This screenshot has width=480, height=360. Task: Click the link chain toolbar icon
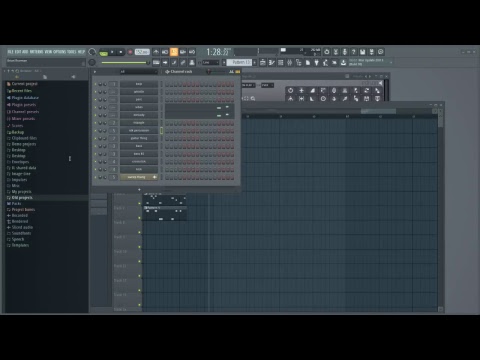coord(183,62)
